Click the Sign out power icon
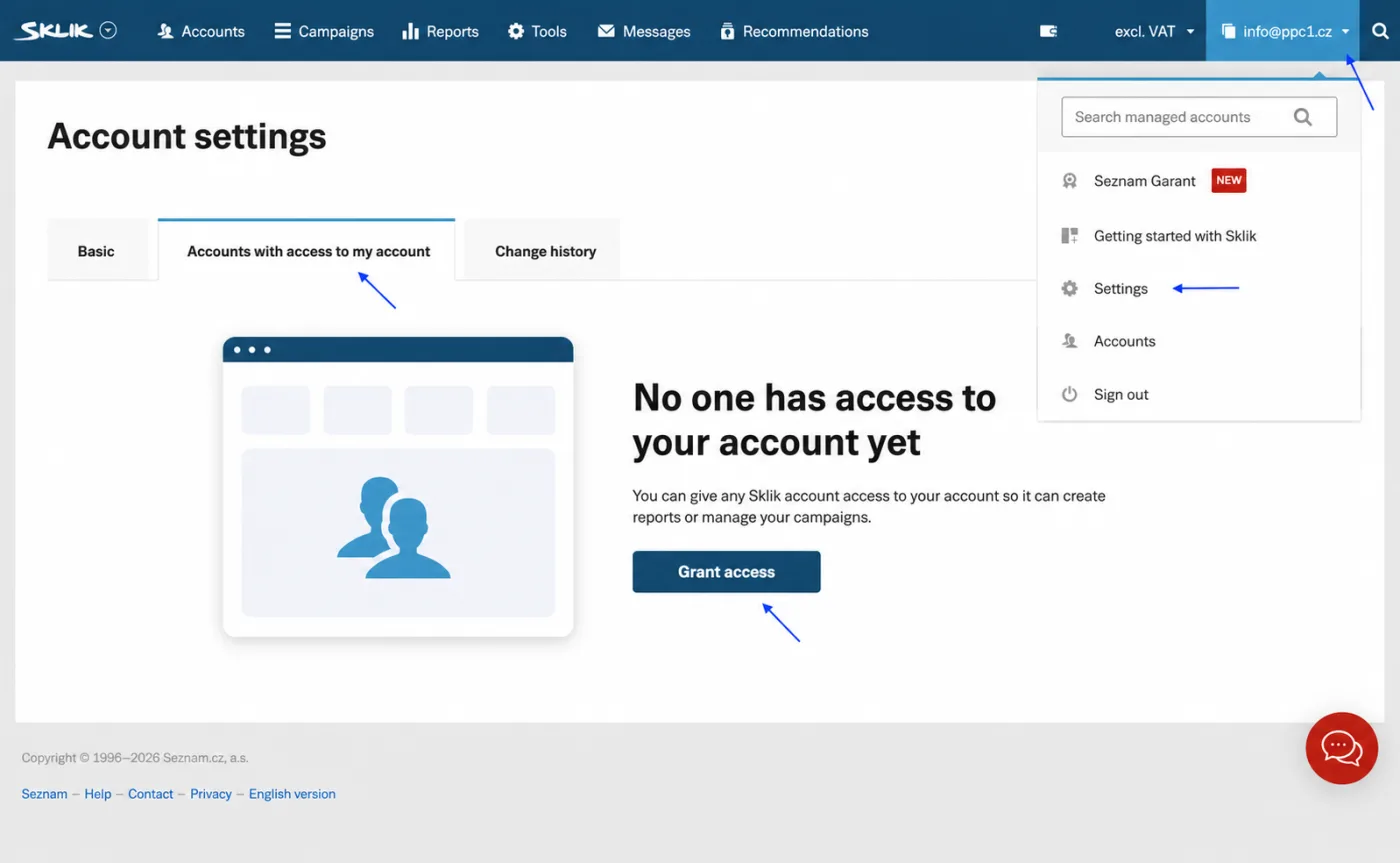The height and width of the screenshot is (863, 1400). point(1069,394)
